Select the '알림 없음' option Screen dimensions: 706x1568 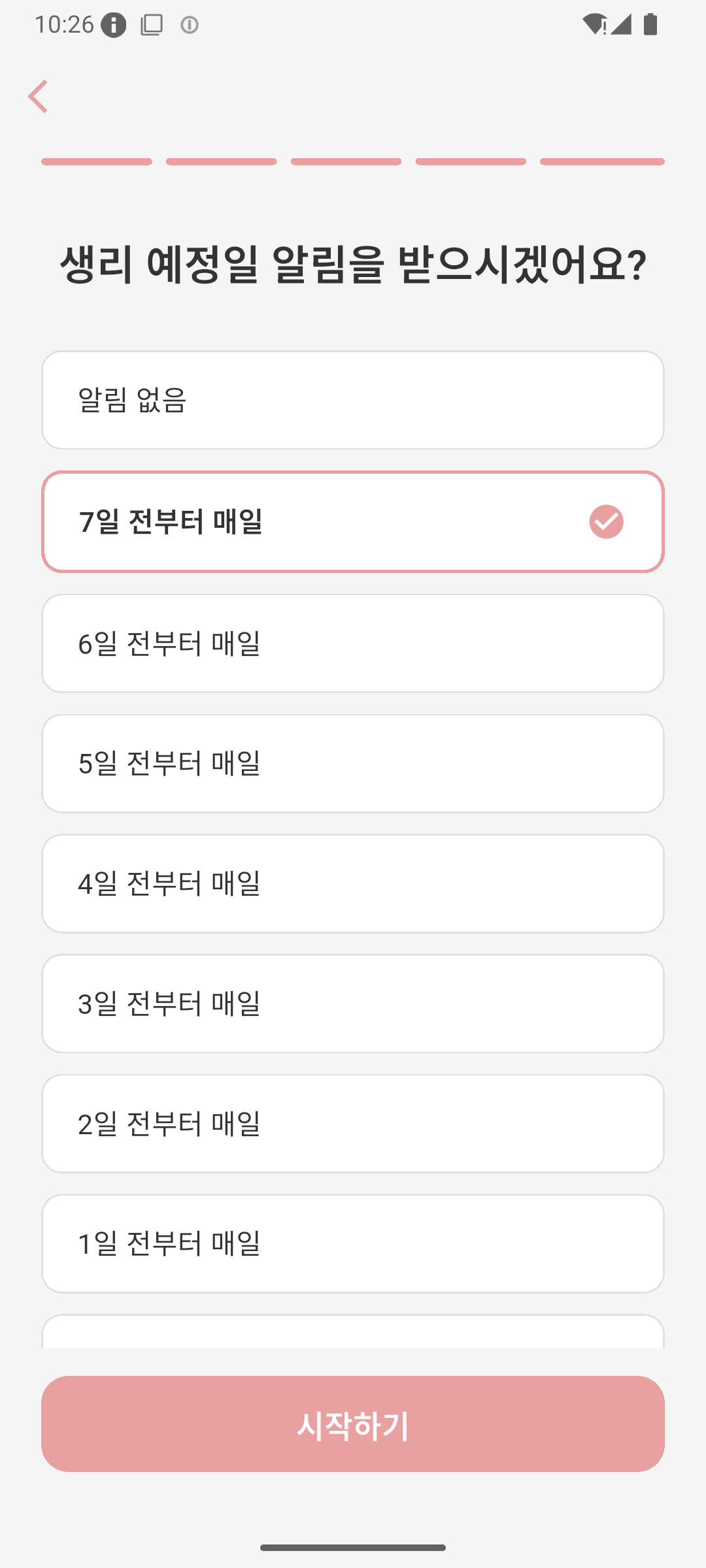coord(353,400)
